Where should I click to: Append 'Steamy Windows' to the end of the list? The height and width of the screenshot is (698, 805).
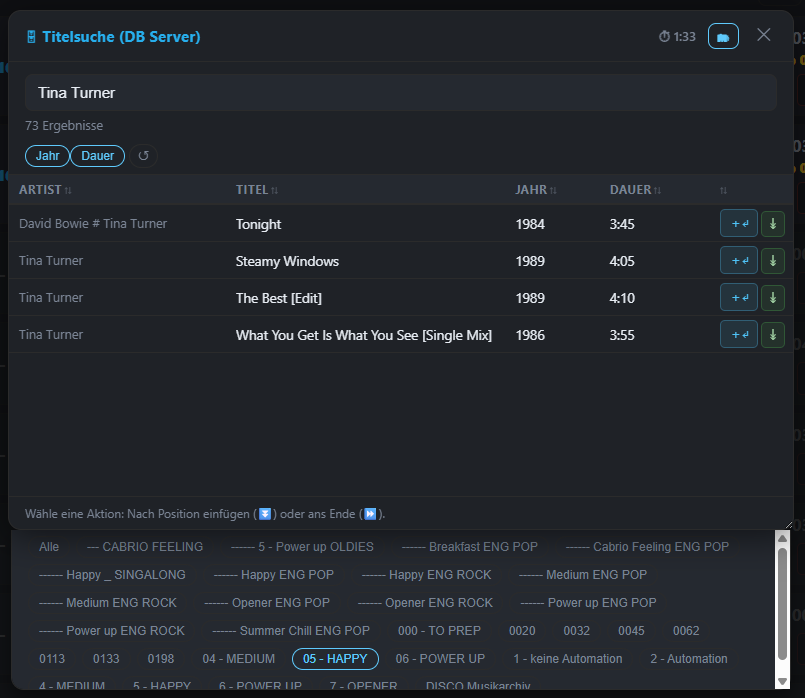coord(773,260)
